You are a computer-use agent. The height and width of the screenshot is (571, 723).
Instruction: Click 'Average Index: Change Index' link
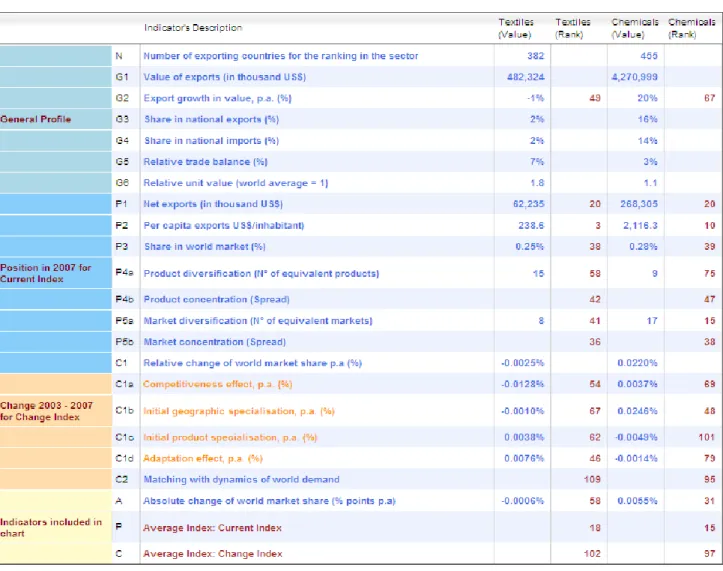click(213, 554)
